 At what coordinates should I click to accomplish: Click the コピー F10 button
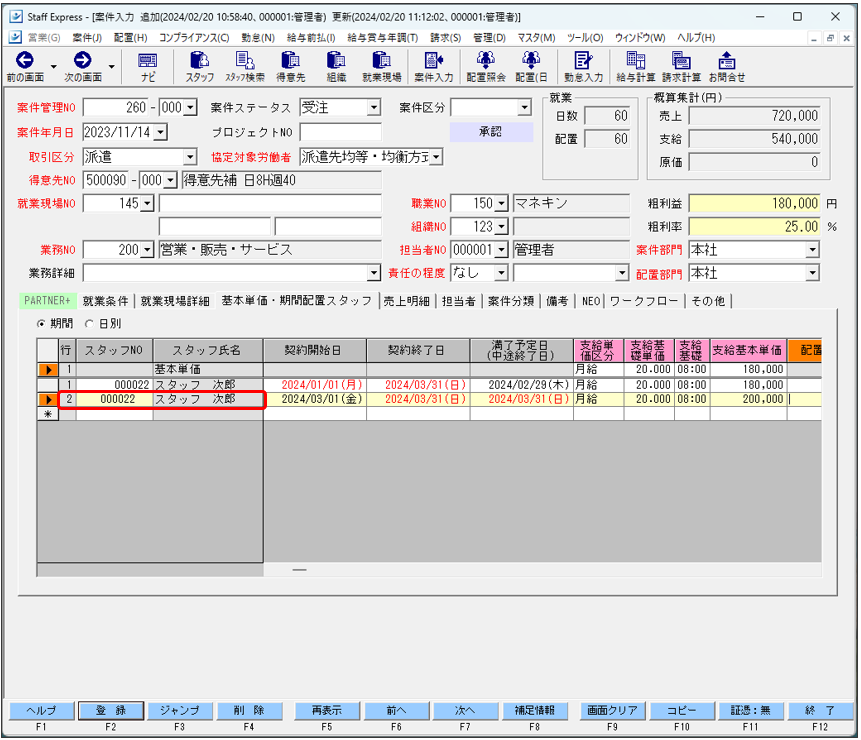[681, 710]
